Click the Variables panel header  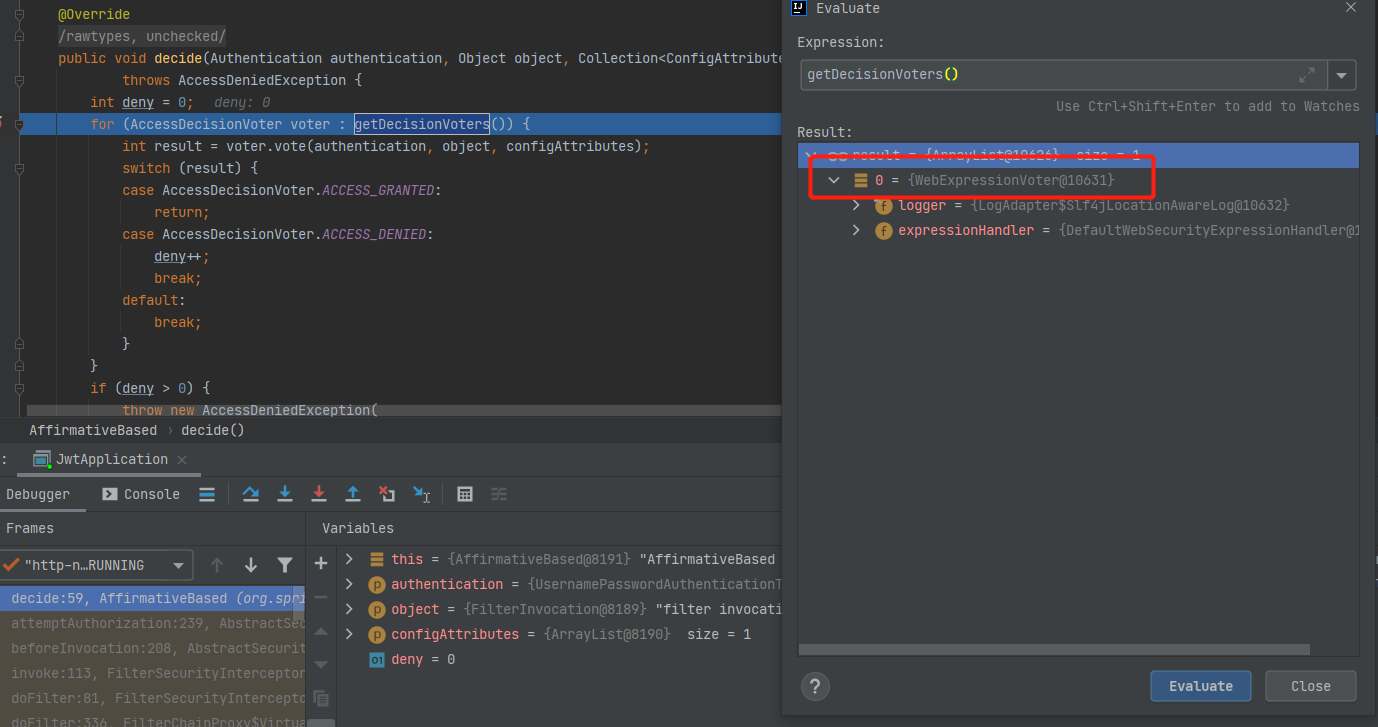point(358,528)
